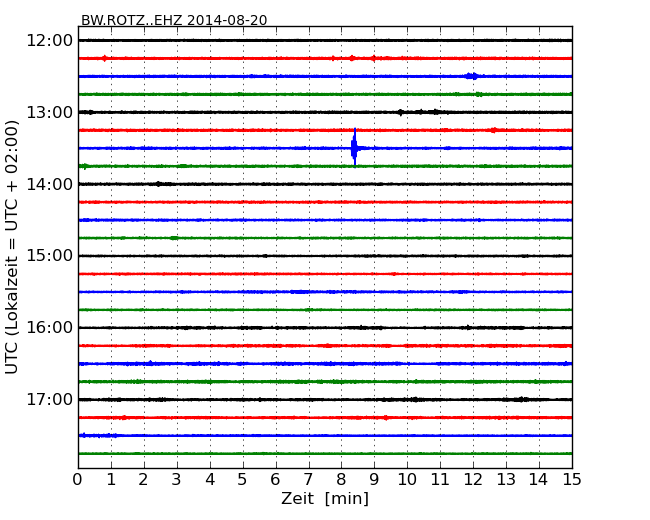Screen dimensions: 650x520
Task: Select minute tick label 6
Action: coord(275,480)
